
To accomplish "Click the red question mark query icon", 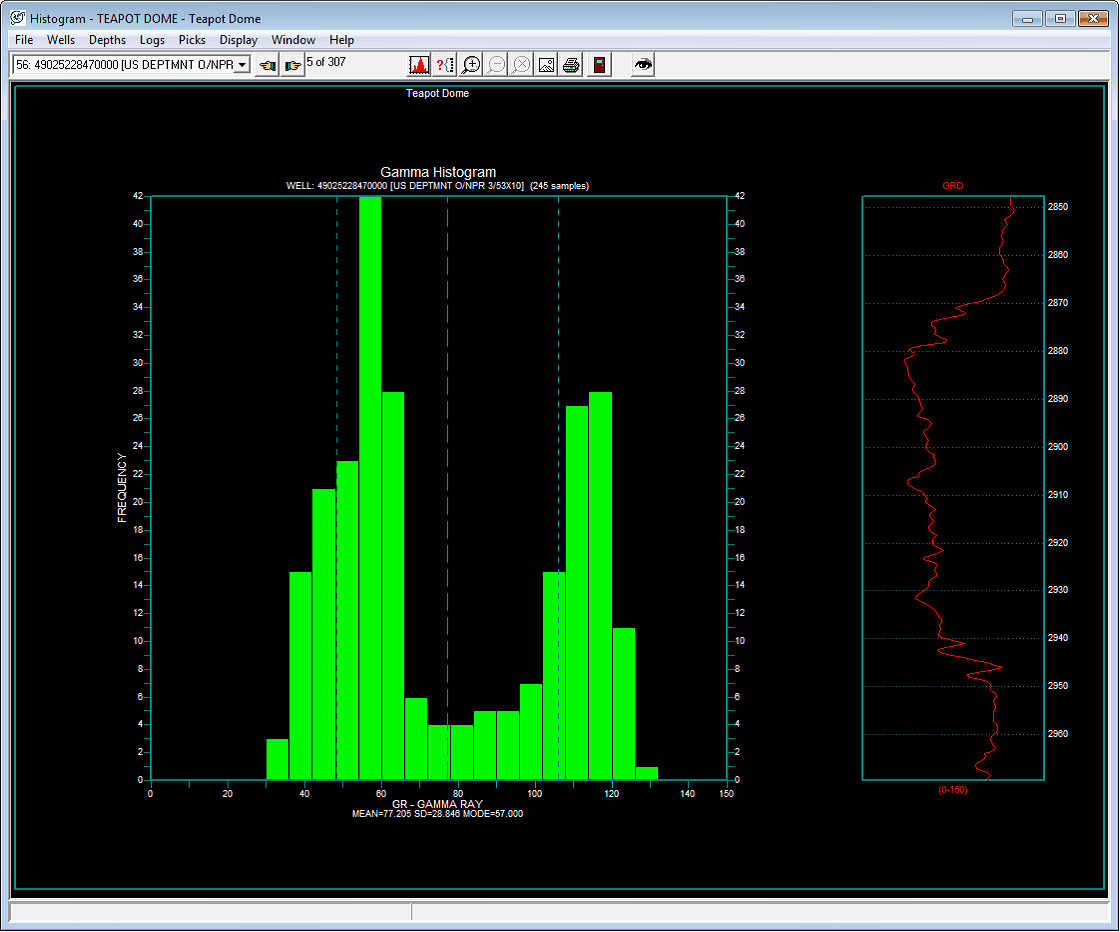I will pos(445,65).
